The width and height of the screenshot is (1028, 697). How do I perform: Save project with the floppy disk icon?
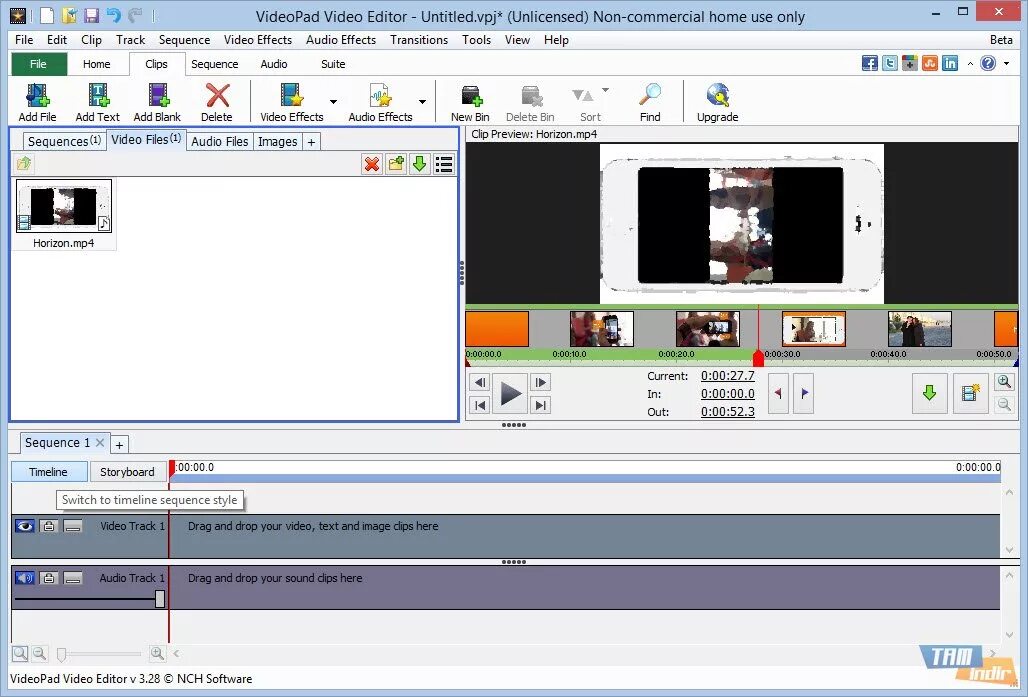[x=91, y=16]
